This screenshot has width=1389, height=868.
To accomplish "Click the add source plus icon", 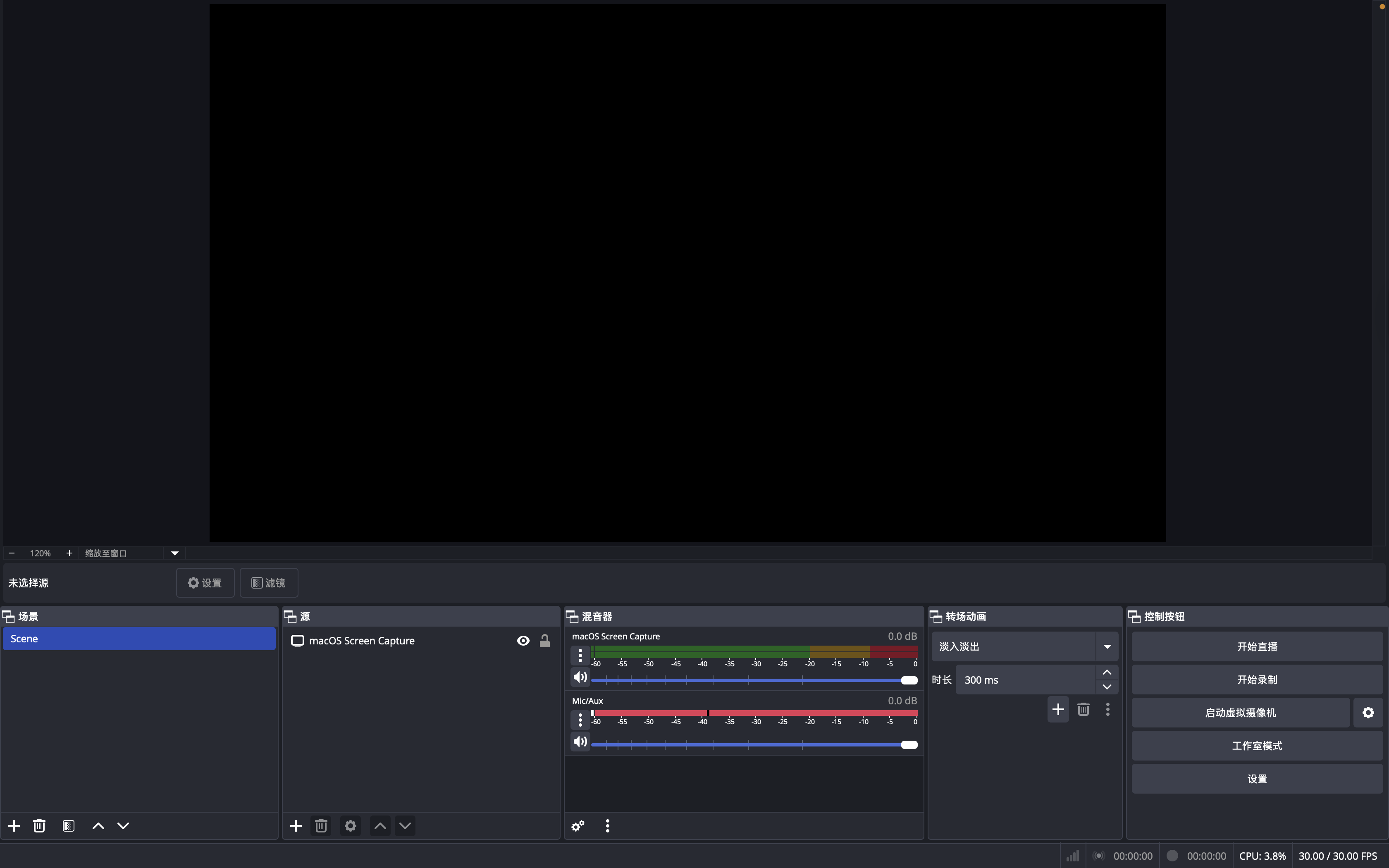I will point(296,825).
